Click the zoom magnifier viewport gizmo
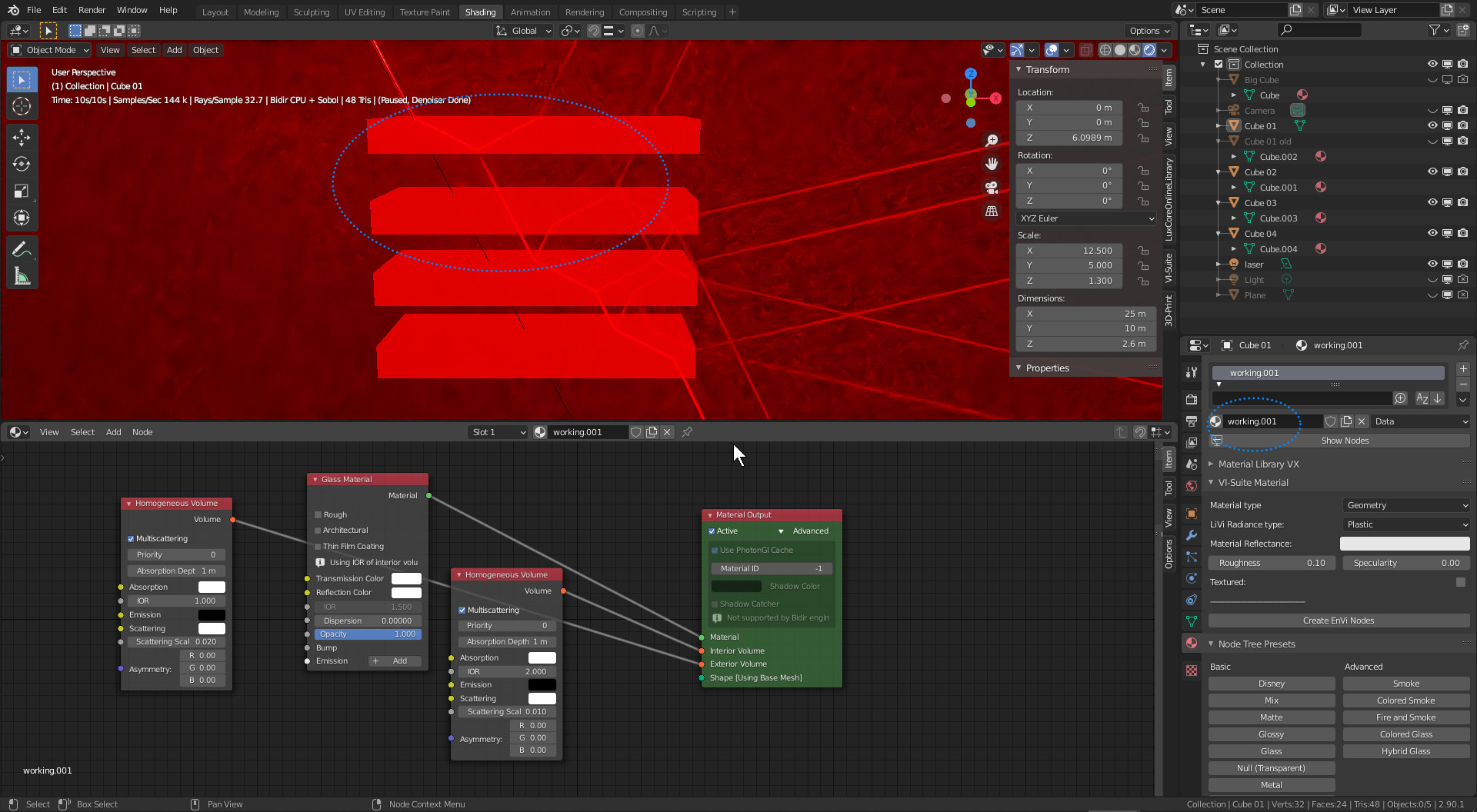 pyautogui.click(x=992, y=140)
